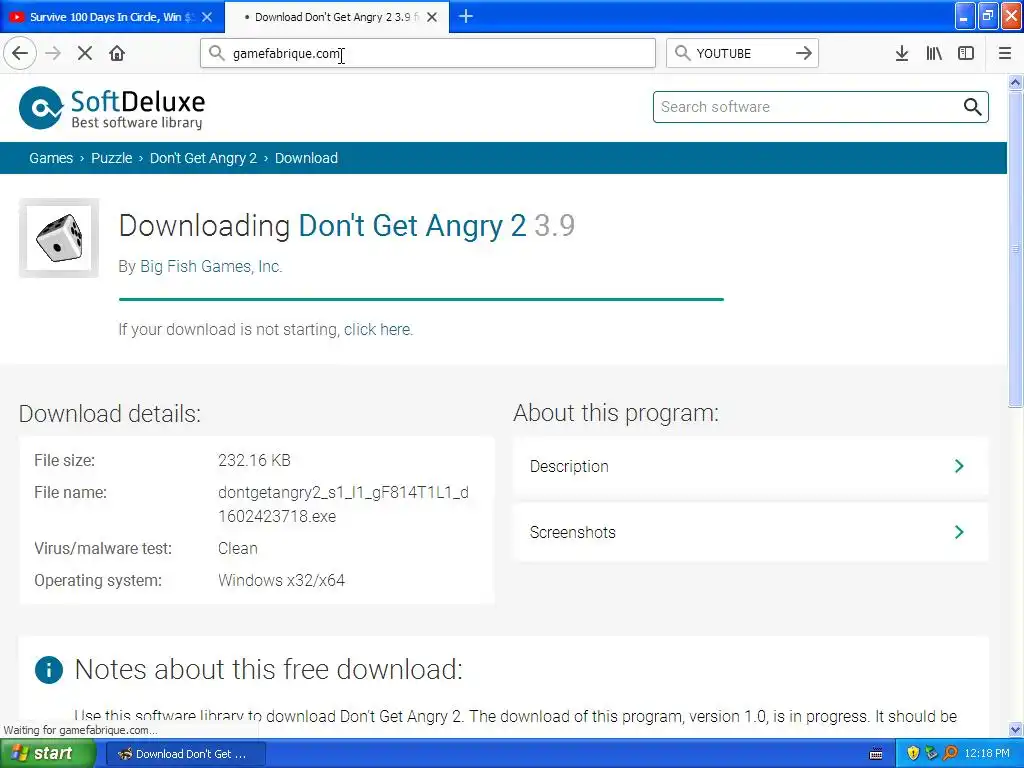Select the Clean virus test result

238,549
